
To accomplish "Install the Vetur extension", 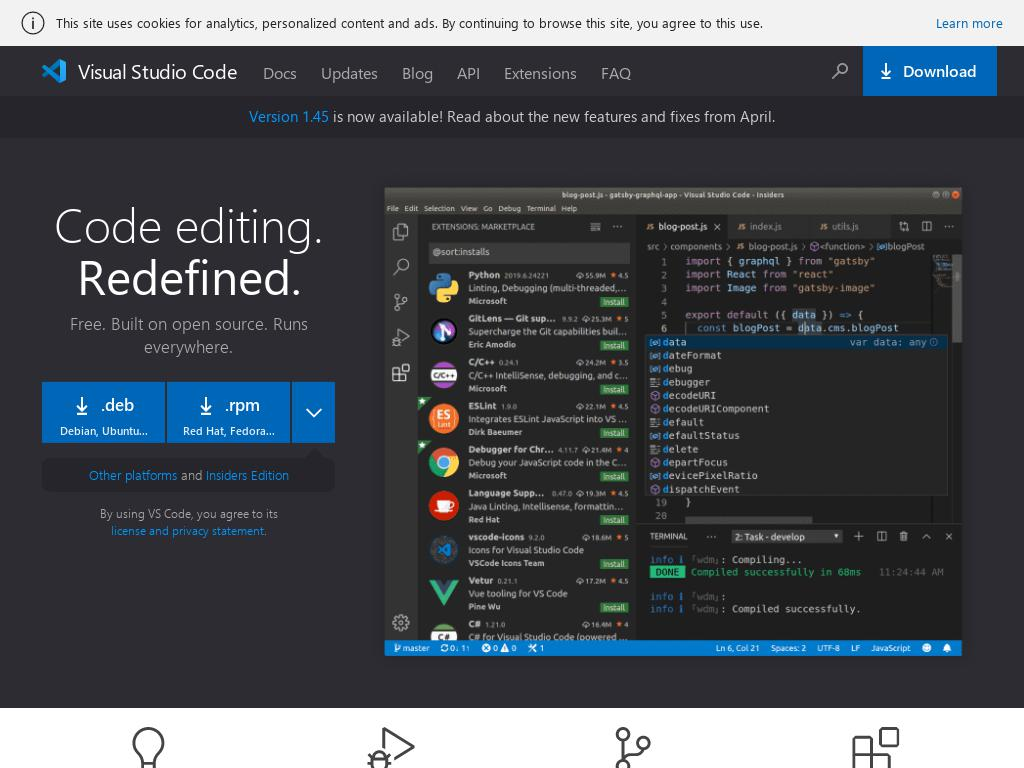I will (x=614, y=607).
